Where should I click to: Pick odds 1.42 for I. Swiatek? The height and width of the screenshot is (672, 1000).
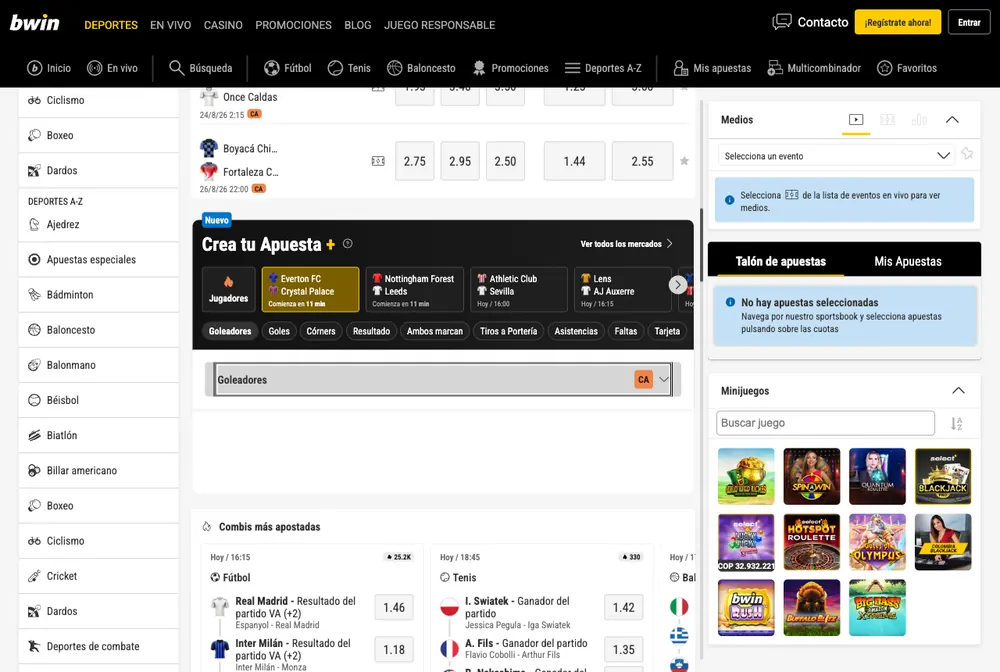coord(624,608)
